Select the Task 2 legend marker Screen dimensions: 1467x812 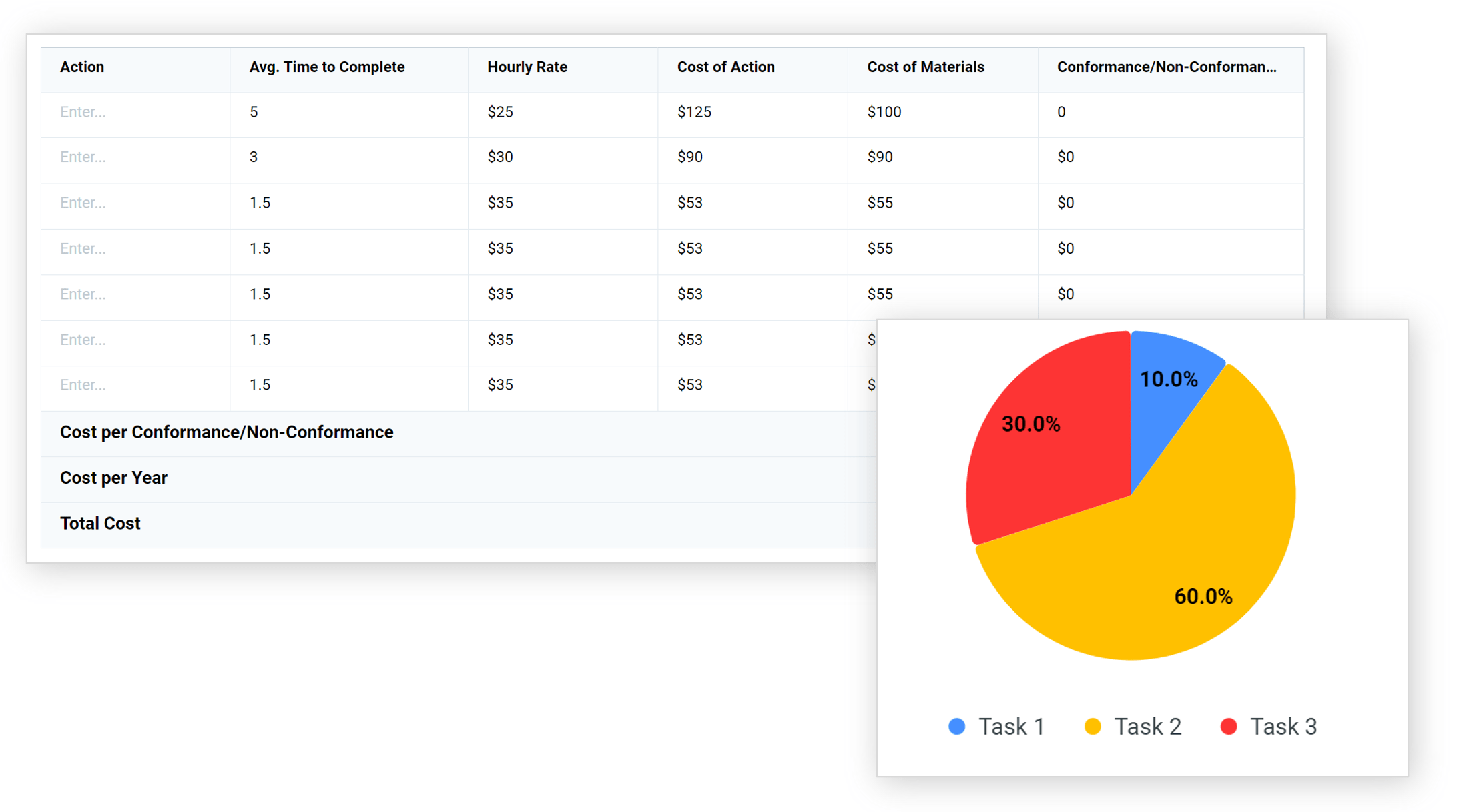[x=1093, y=726]
